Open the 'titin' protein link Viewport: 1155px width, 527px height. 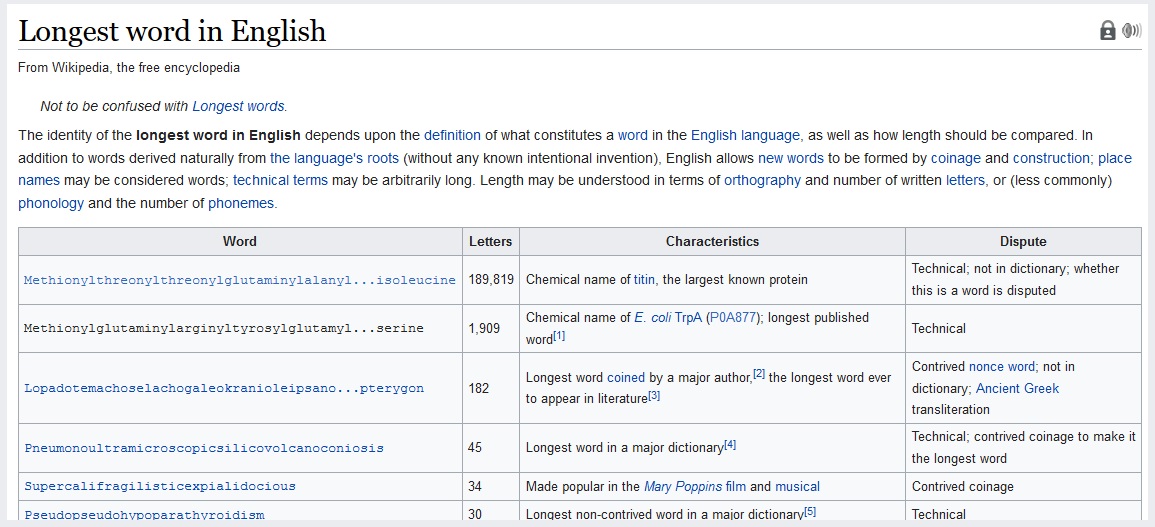click(x=644, y=280)
